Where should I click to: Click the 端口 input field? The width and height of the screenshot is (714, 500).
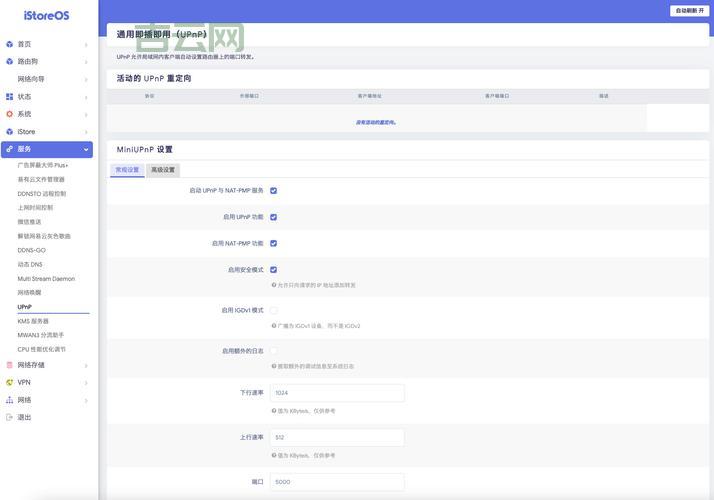click(x=337, y=482)
